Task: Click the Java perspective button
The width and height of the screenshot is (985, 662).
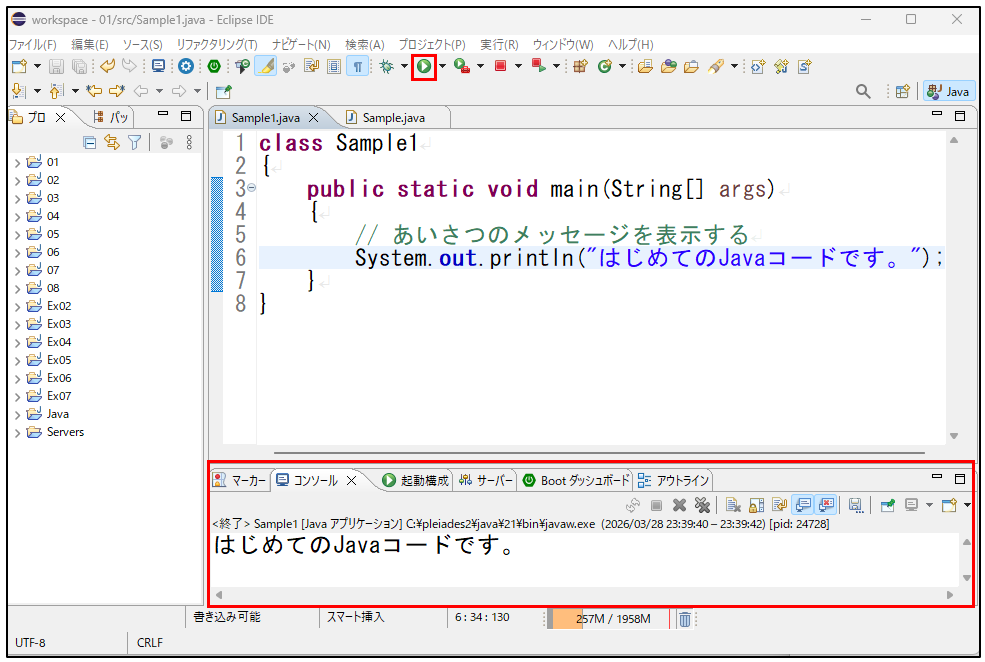Action: pyautogui.click(x=948, y=91)
